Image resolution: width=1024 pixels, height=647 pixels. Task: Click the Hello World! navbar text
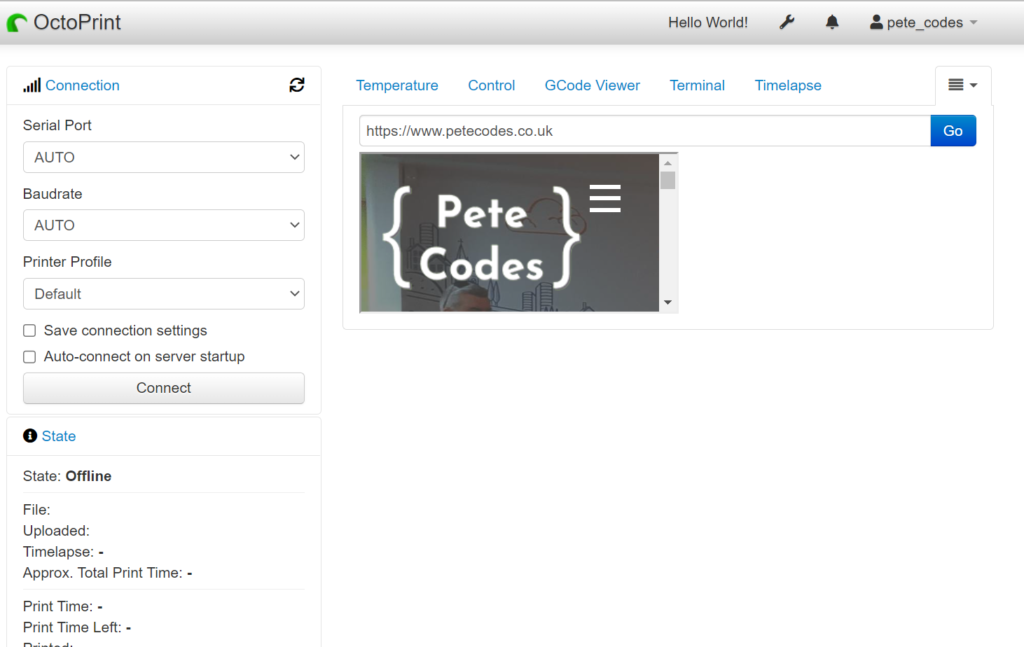point(708,22)
